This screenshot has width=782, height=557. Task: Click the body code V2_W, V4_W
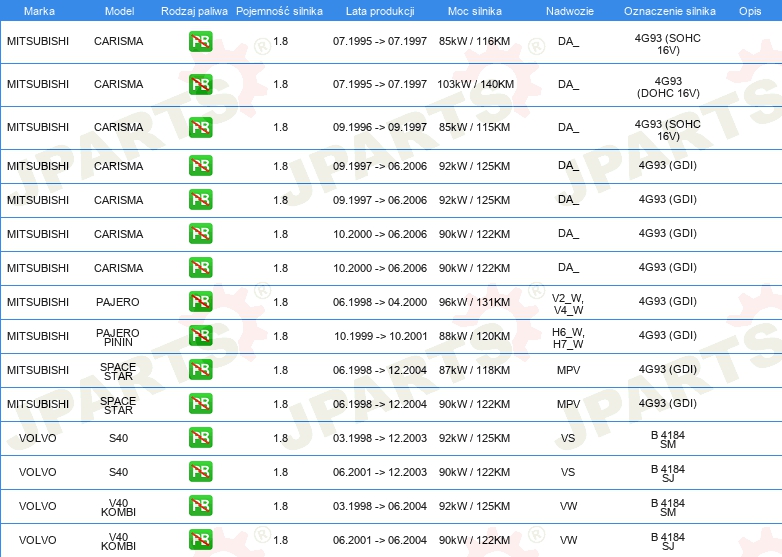pyautogui.click(x=568, y=304)
